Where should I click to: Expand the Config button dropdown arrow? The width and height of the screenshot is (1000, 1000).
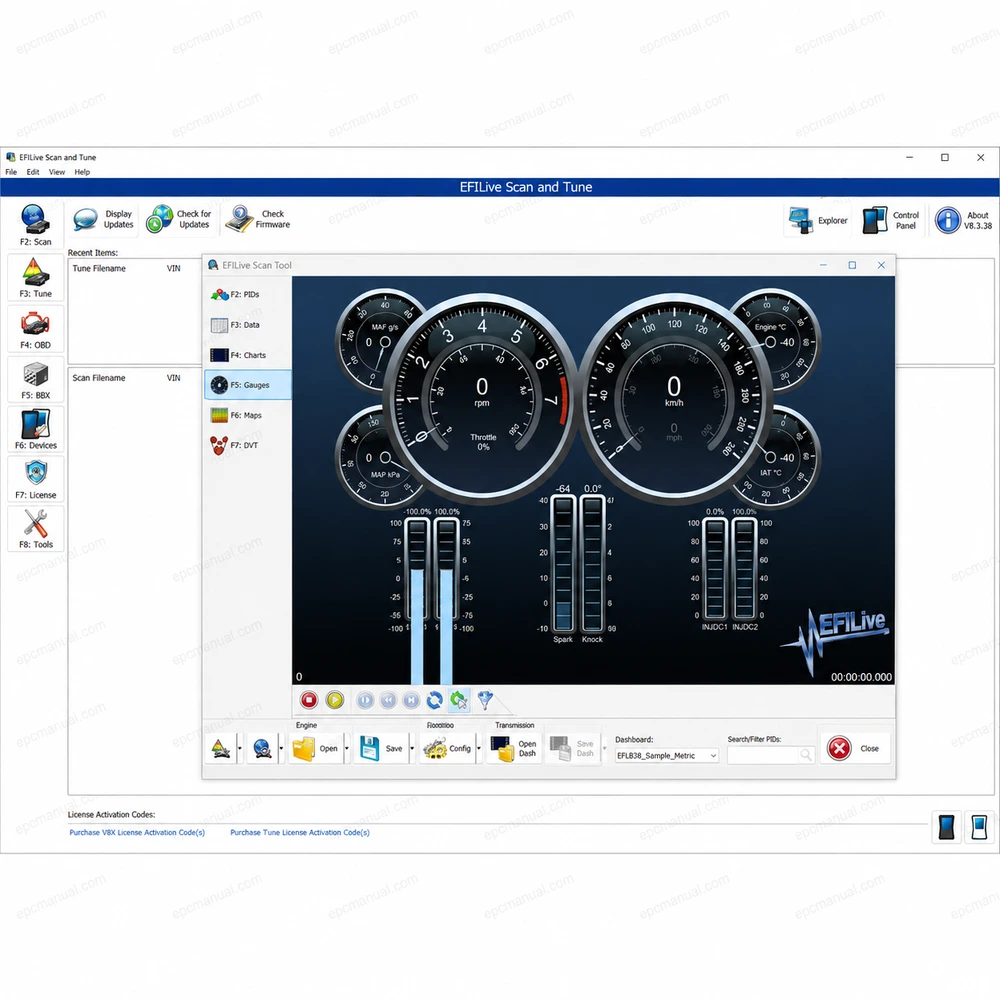coord(479,749)
